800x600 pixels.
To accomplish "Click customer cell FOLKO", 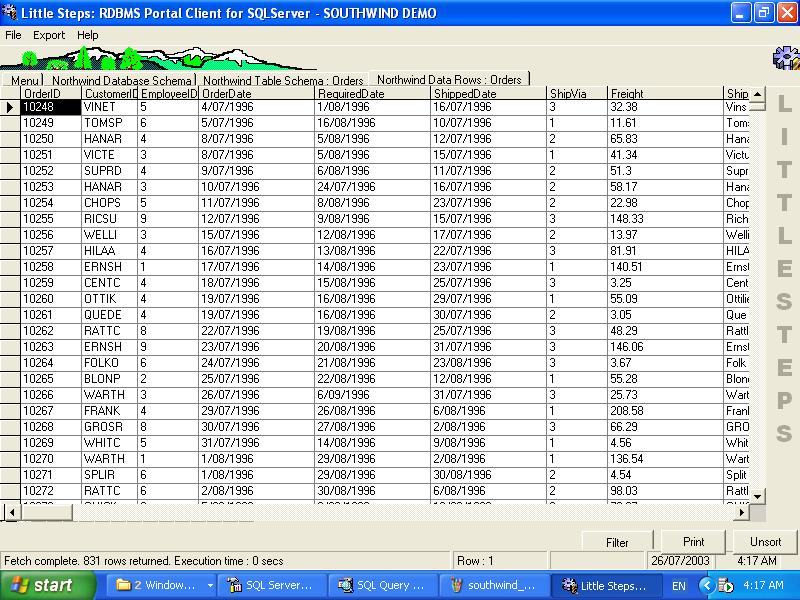I will (109, 363).
